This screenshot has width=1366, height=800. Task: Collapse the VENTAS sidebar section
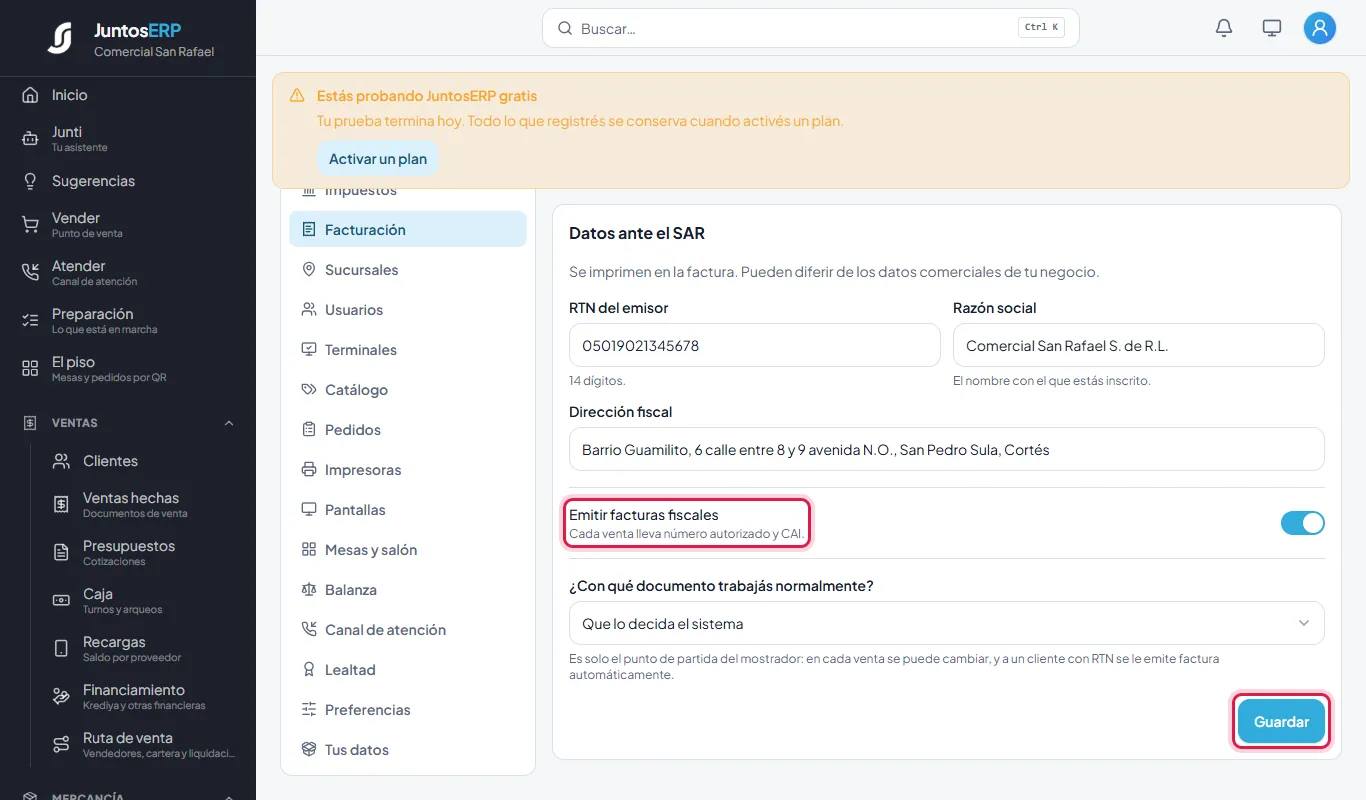[128, 423]
